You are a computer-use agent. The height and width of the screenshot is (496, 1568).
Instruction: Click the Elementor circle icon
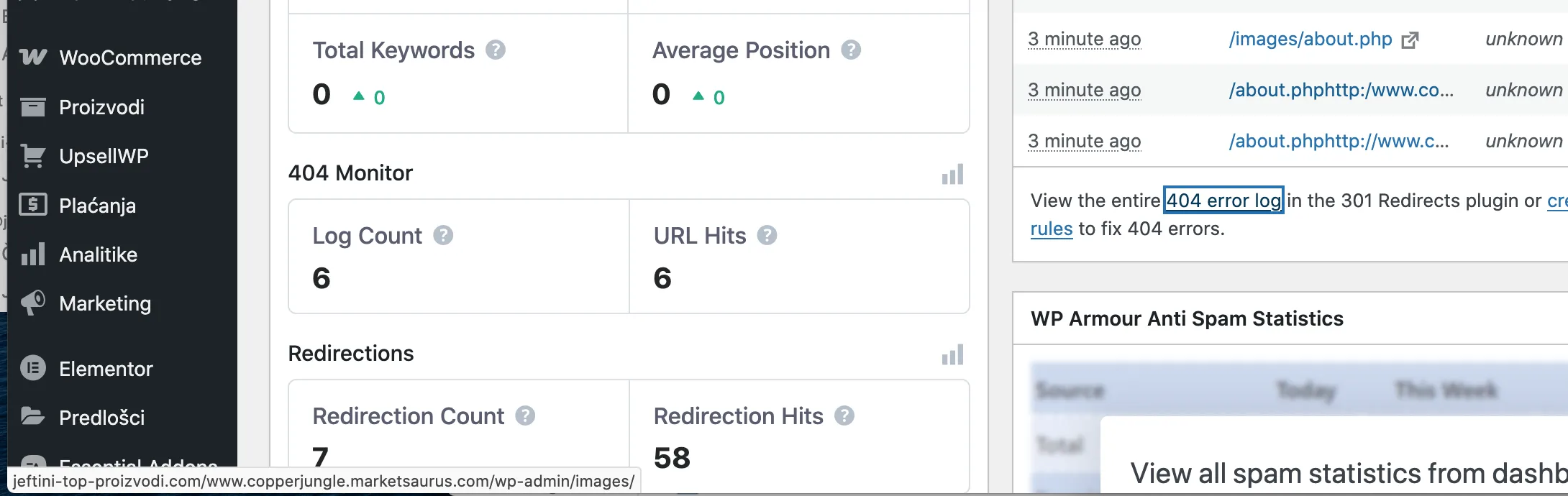coord(33,368)
